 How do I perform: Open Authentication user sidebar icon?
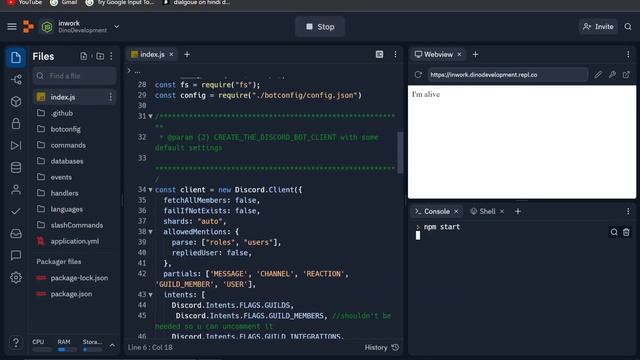tap(16, 189)
